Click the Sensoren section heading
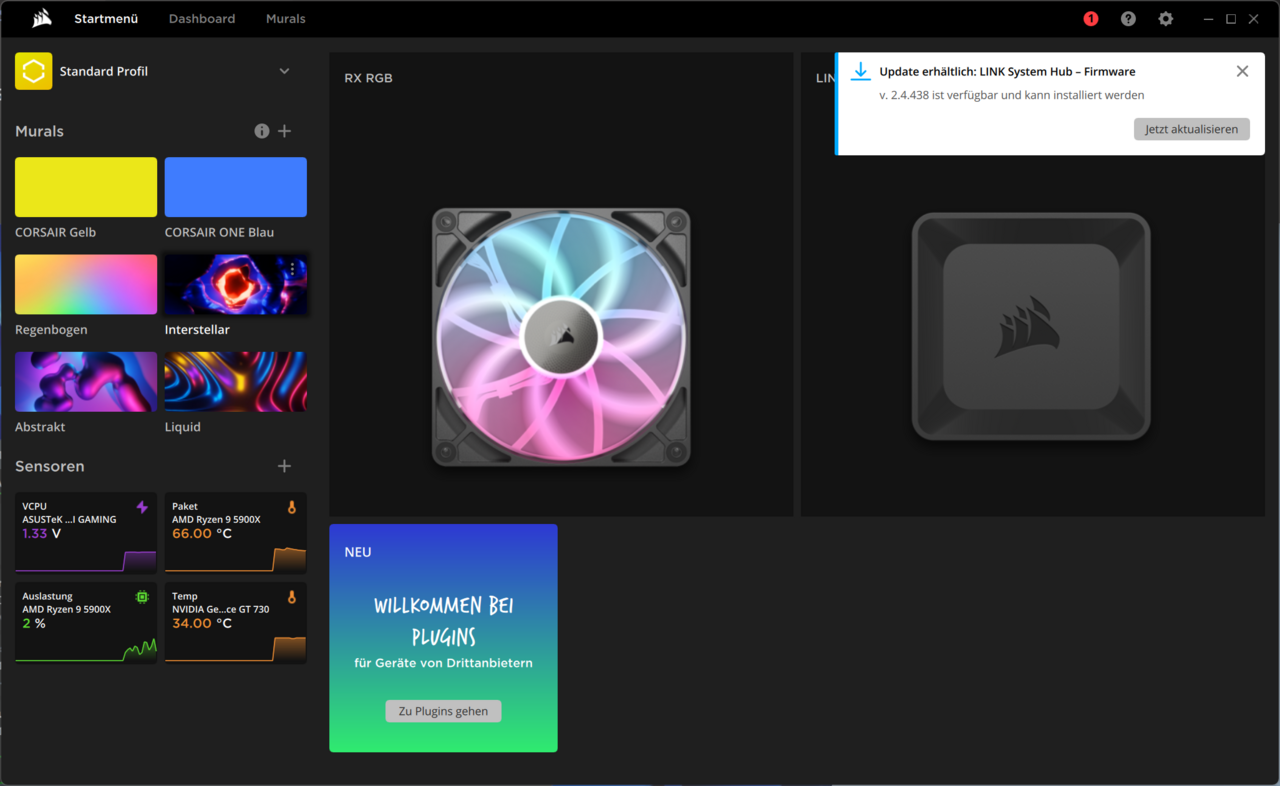 (50, 466)
